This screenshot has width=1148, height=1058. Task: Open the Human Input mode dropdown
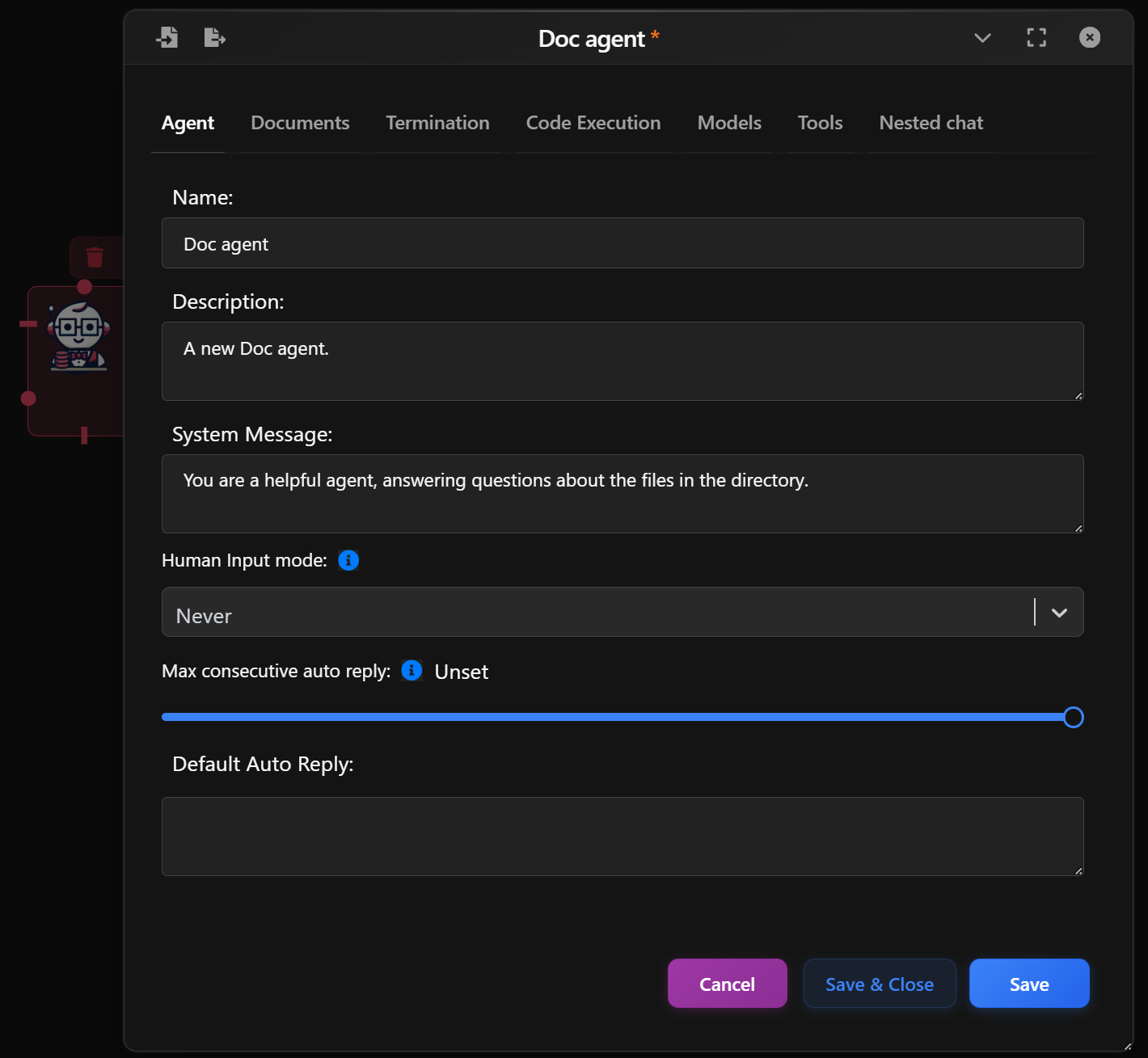(x=623, y=613)
